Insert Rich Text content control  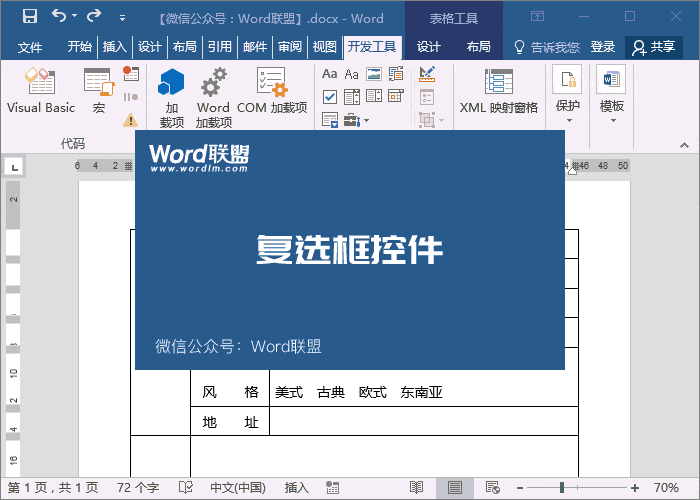(x=329, y=74)
